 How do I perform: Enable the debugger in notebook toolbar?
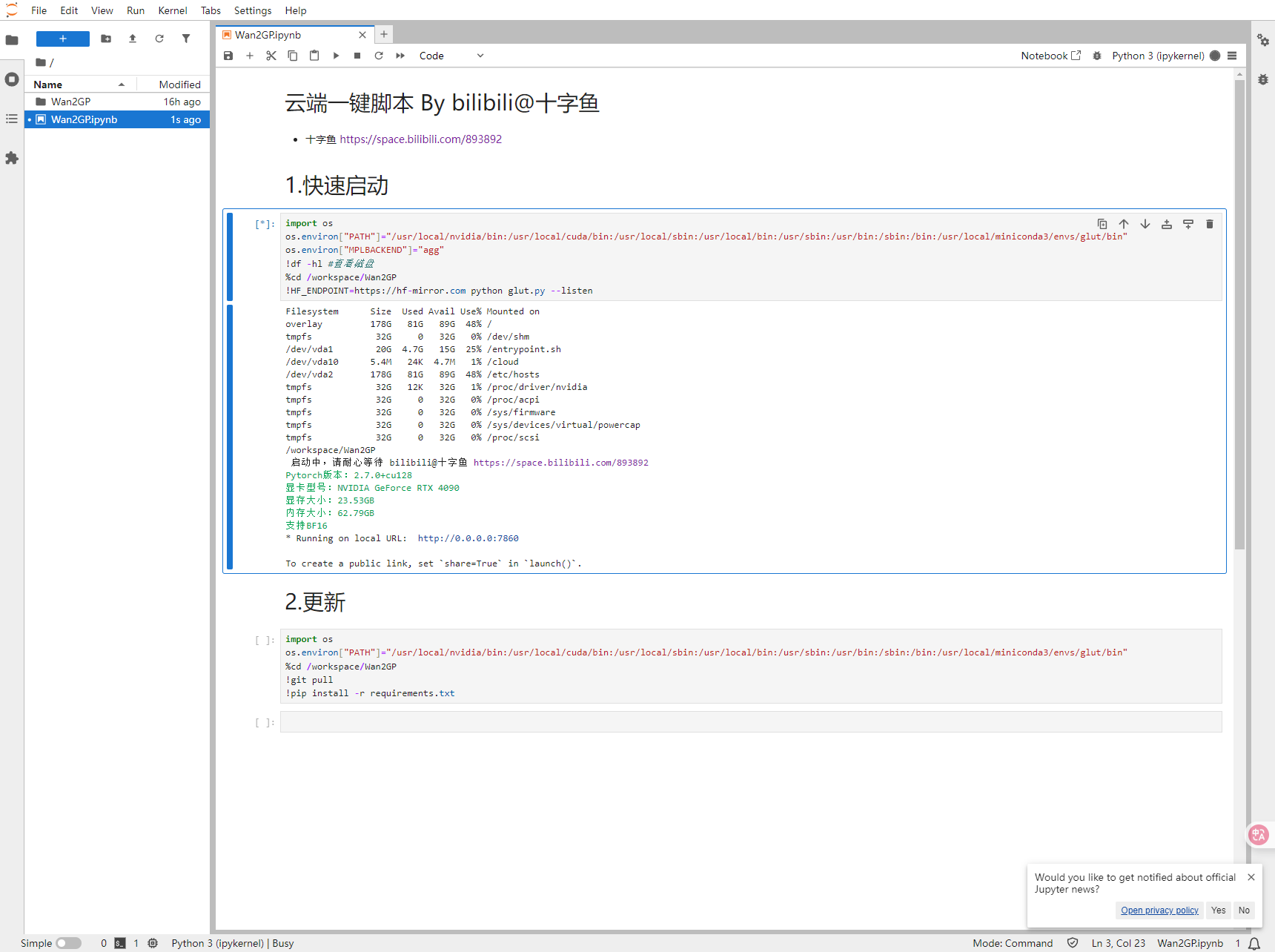pyautogui.click(x=1097, y=56)
